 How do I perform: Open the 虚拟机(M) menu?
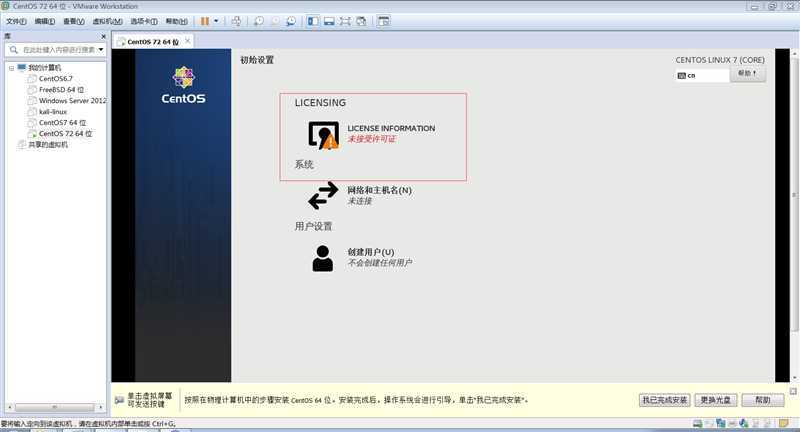pos(108,21)
